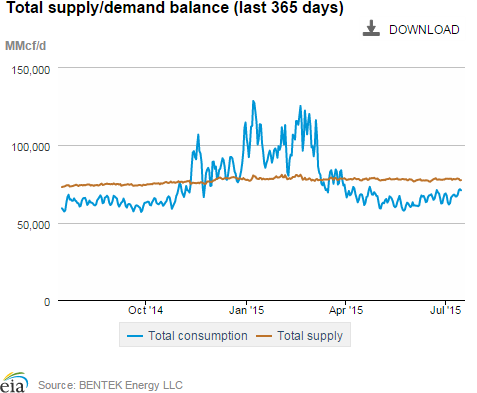Toggle Total consumption series in legend
477x393 pixels.
tap(187, 336)
